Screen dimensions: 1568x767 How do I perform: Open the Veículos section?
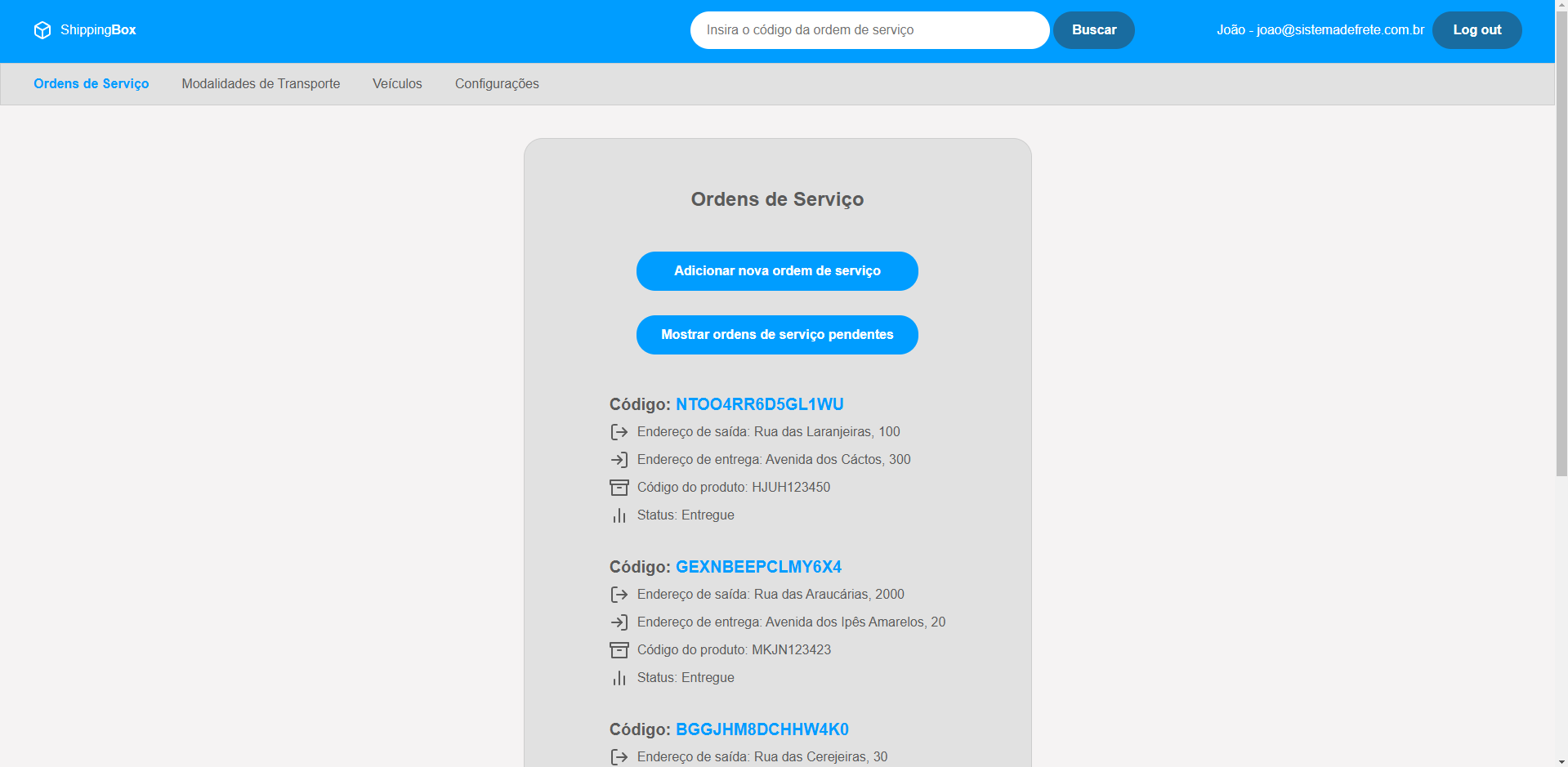tap(397, 83)
